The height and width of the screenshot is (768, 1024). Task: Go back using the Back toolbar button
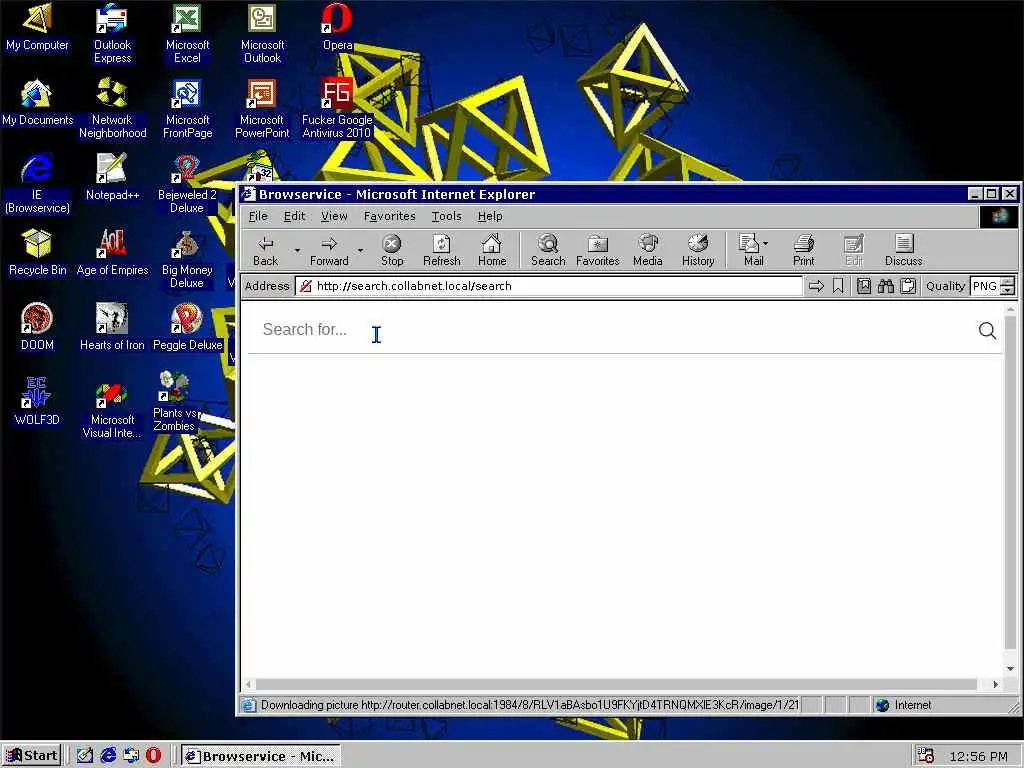265,251
